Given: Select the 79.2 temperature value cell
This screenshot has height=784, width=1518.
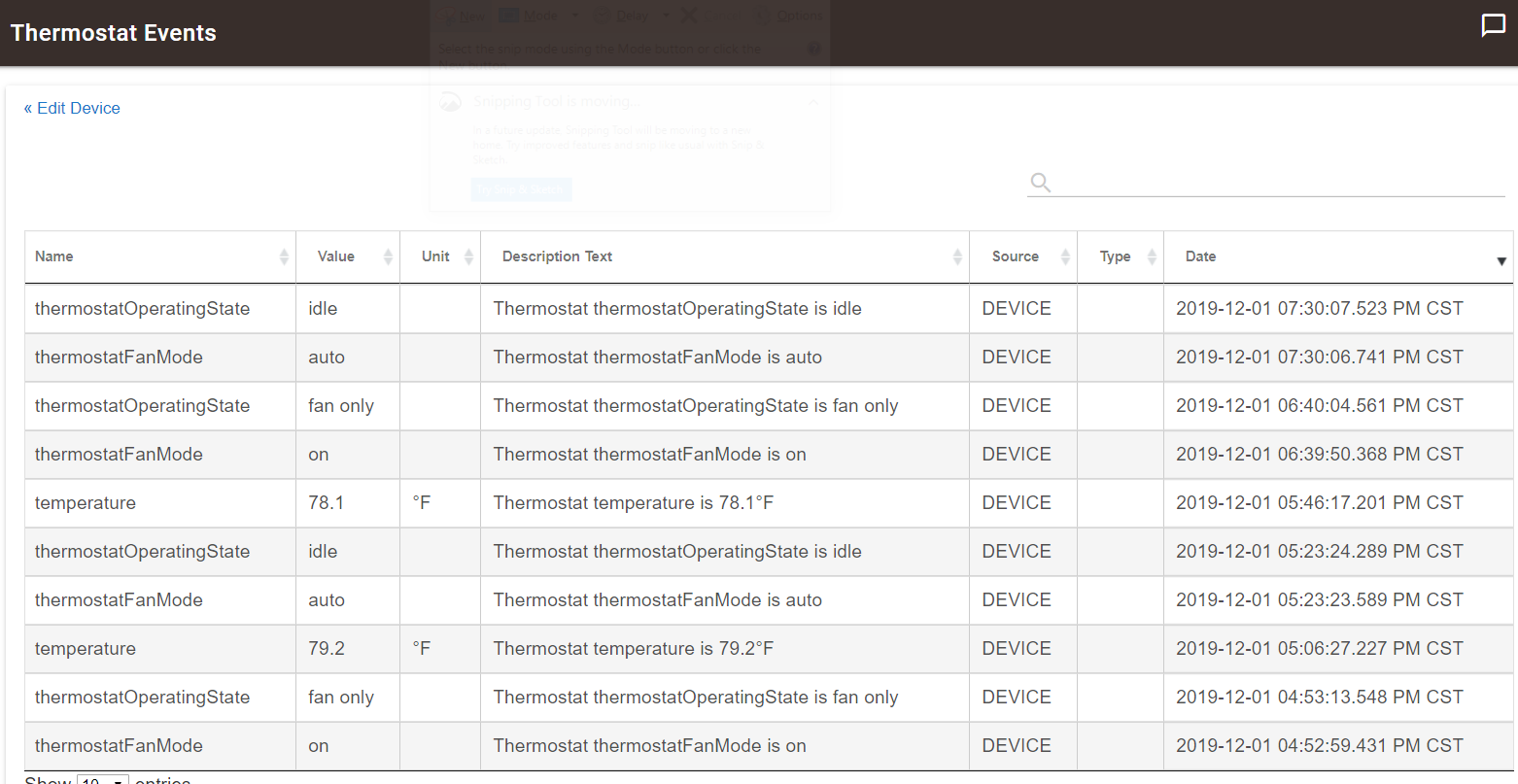Looking at the screenshot, I should [x=327, y=649].
